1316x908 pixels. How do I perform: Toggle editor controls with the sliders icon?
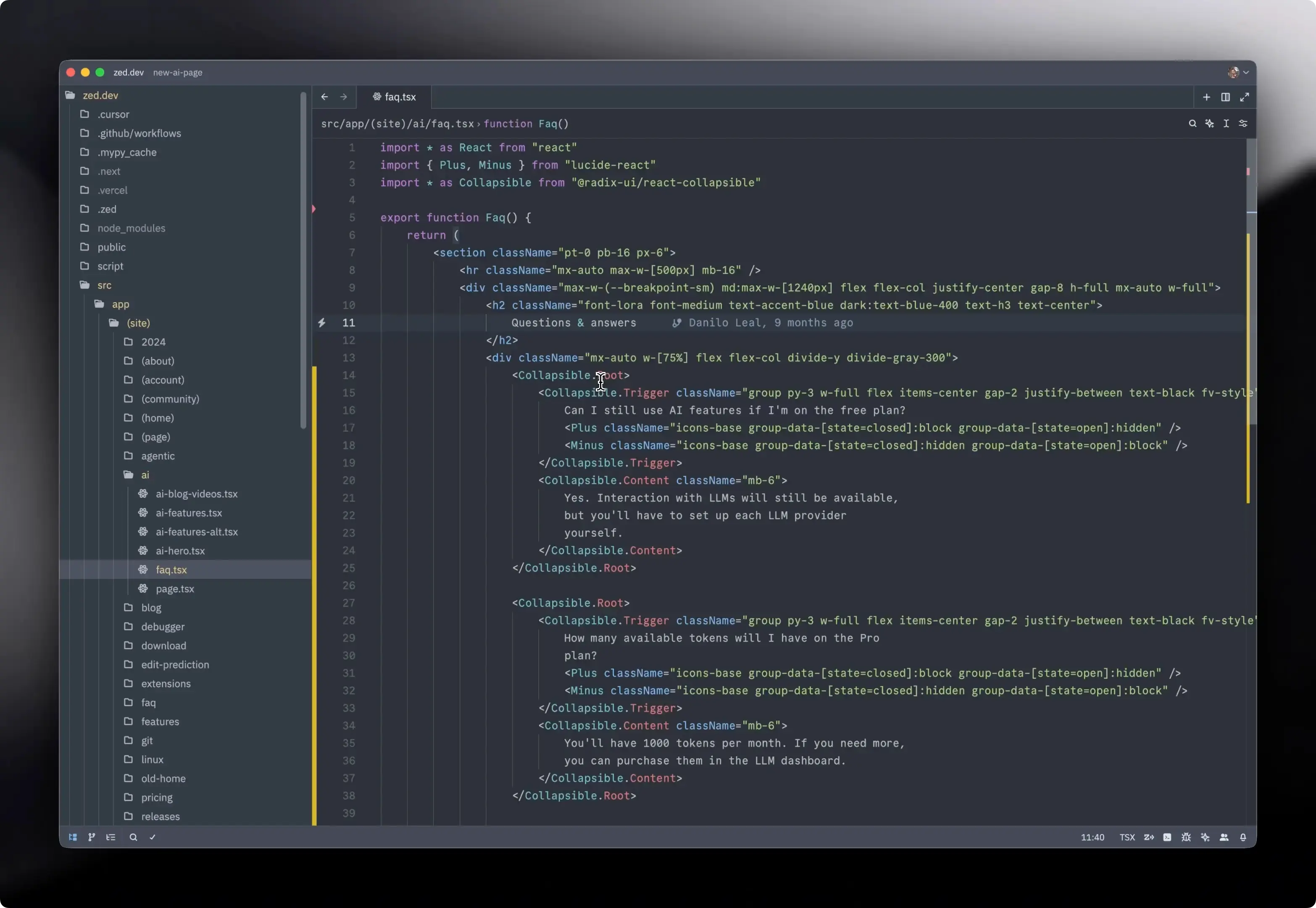tap(1244, 124)
